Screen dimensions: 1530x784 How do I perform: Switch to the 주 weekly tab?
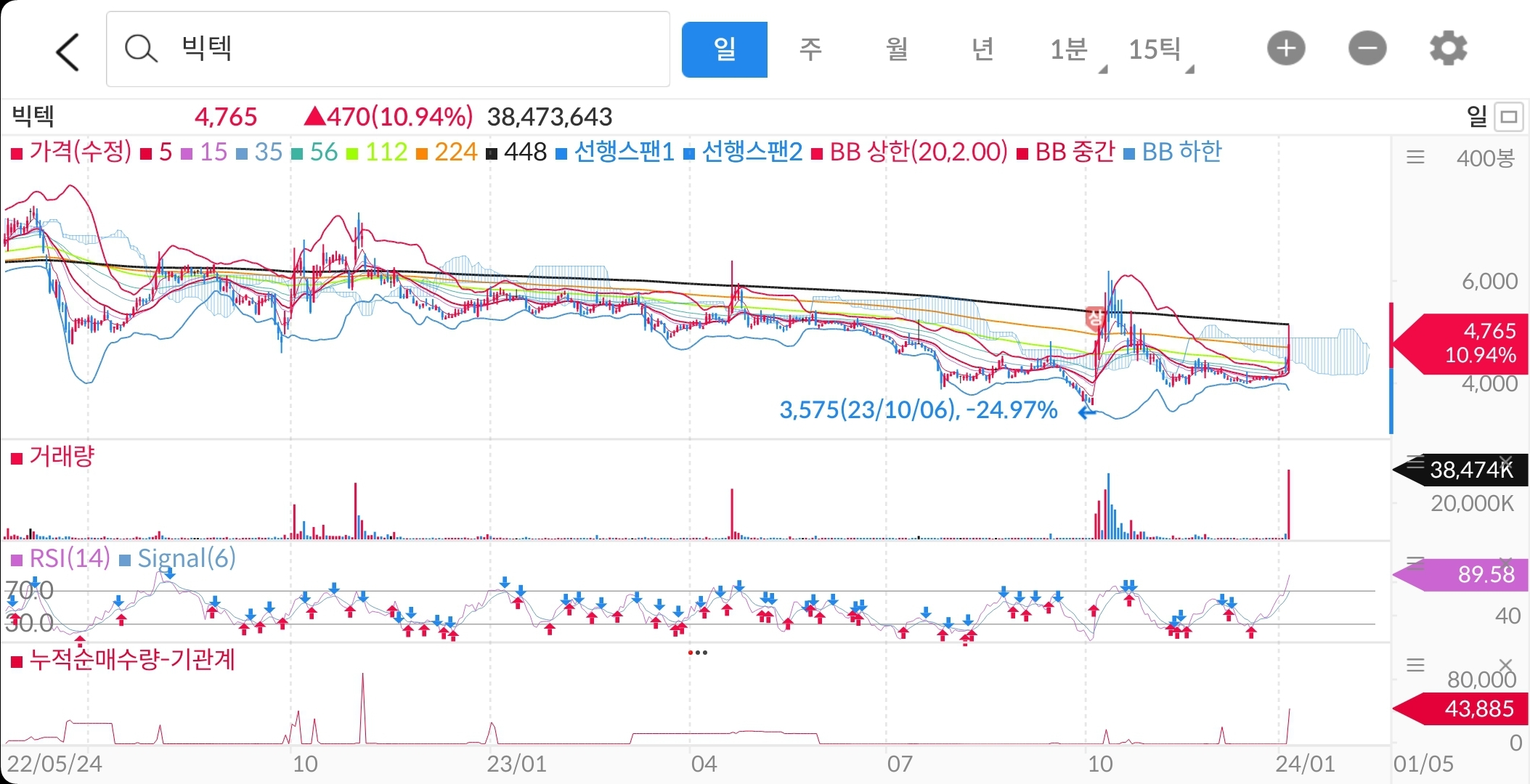click(x=810, y=49)
